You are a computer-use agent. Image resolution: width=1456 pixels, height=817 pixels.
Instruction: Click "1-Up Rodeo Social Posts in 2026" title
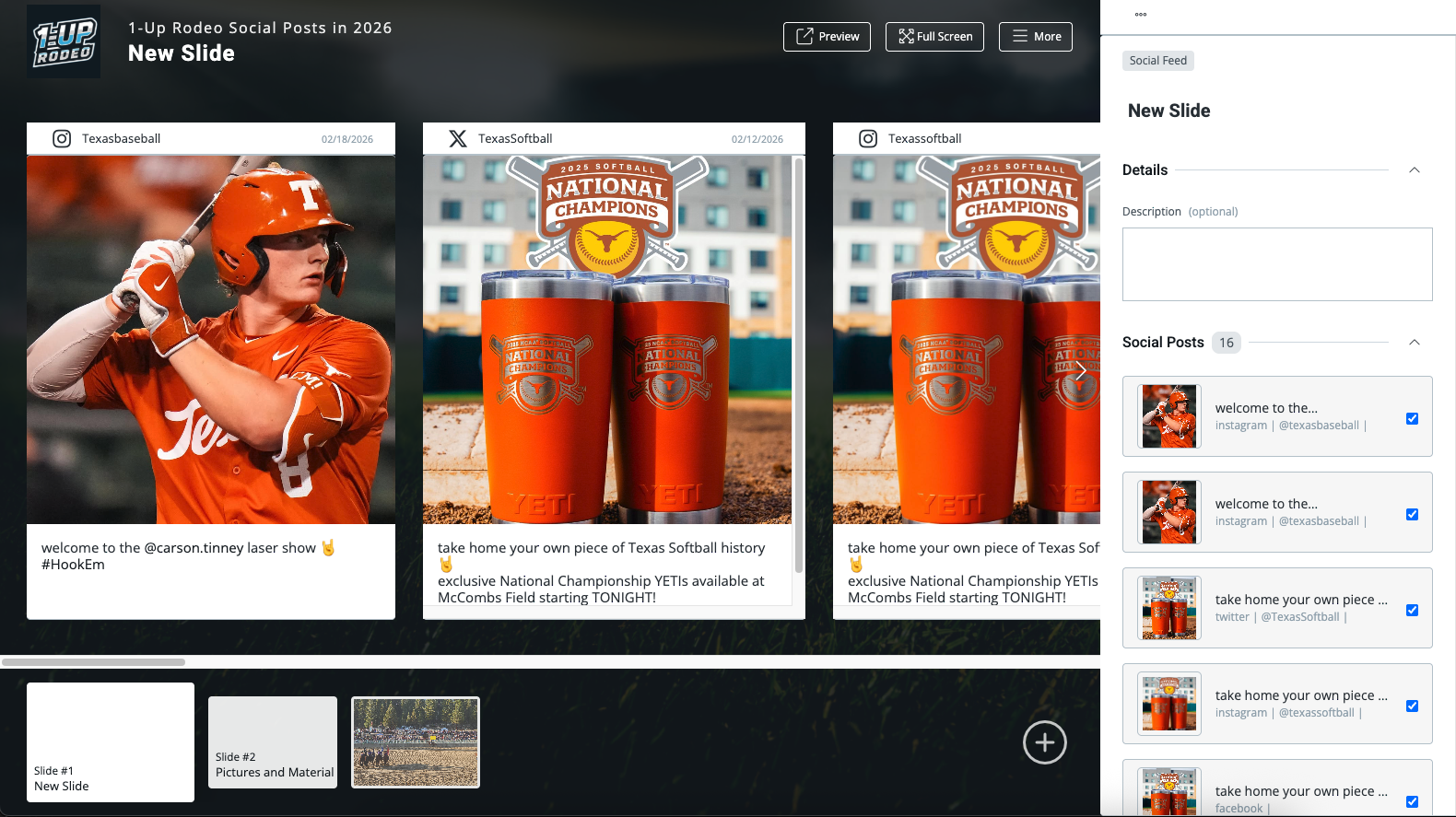pos(260,28)
